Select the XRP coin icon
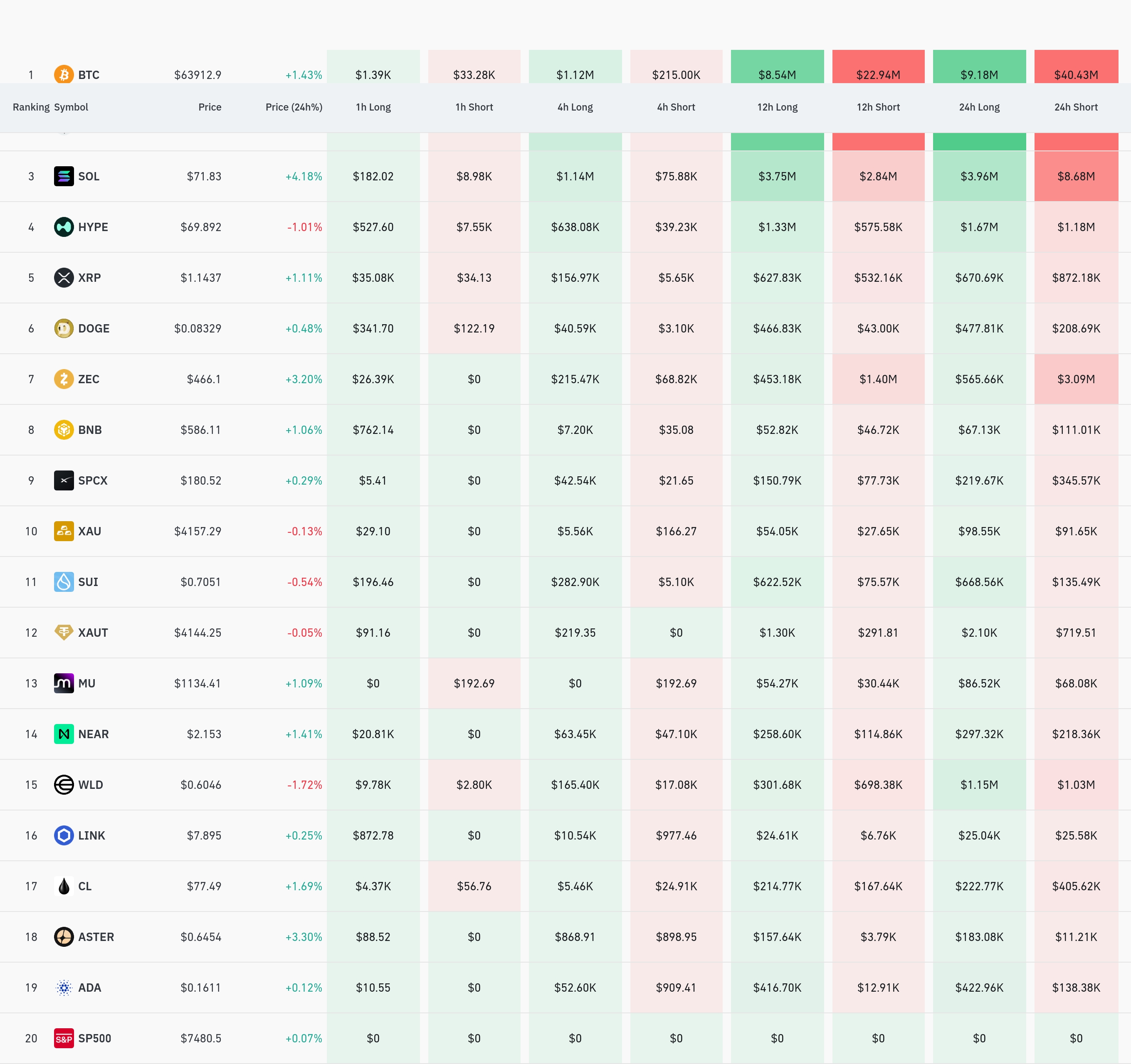 [64, 278]
